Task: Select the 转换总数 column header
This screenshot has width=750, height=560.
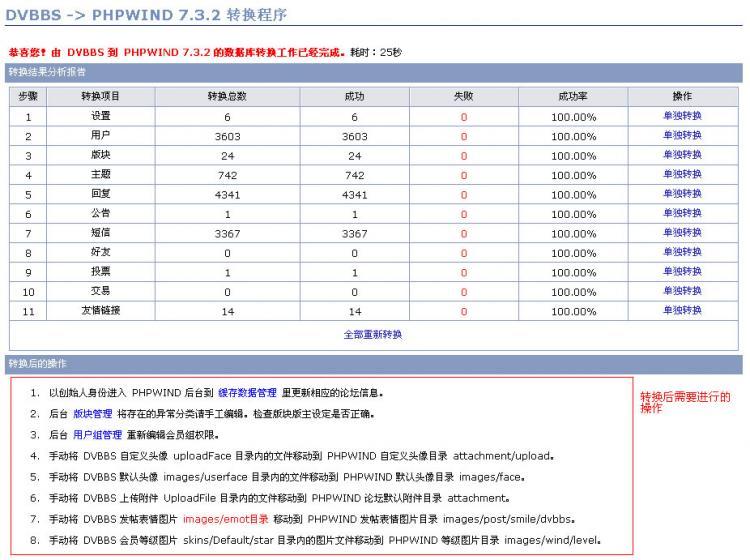Action: pyautogui.click(x=227, y=97)
